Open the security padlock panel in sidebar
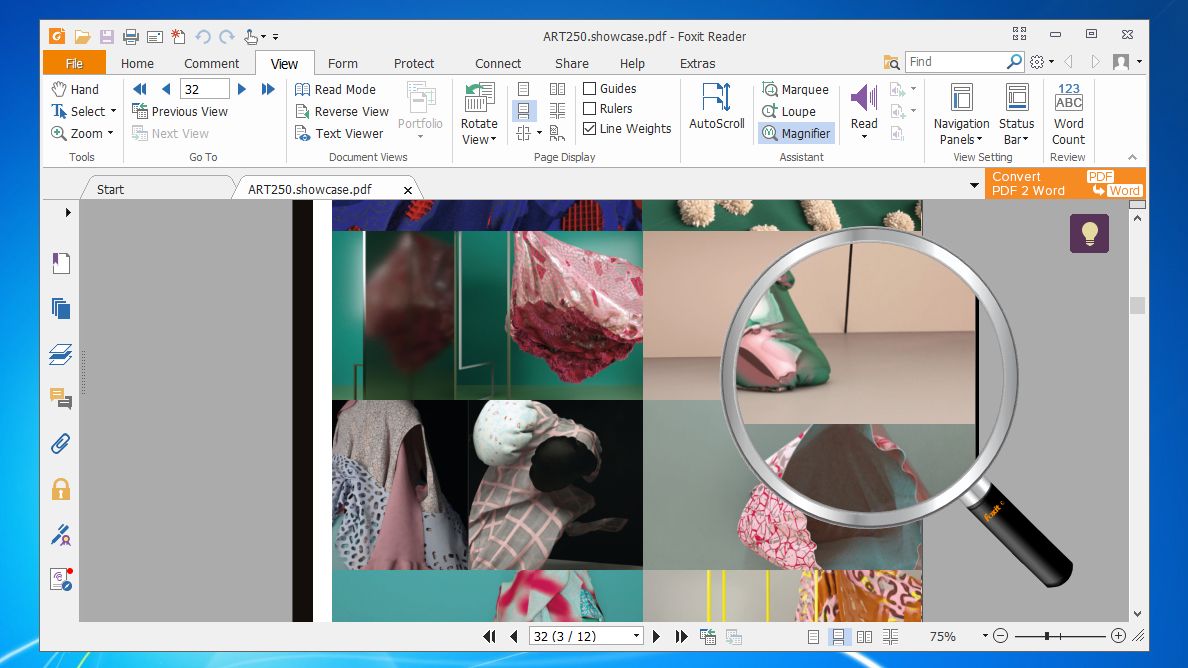Screen dimensions: 1188x668 [61, 489]
